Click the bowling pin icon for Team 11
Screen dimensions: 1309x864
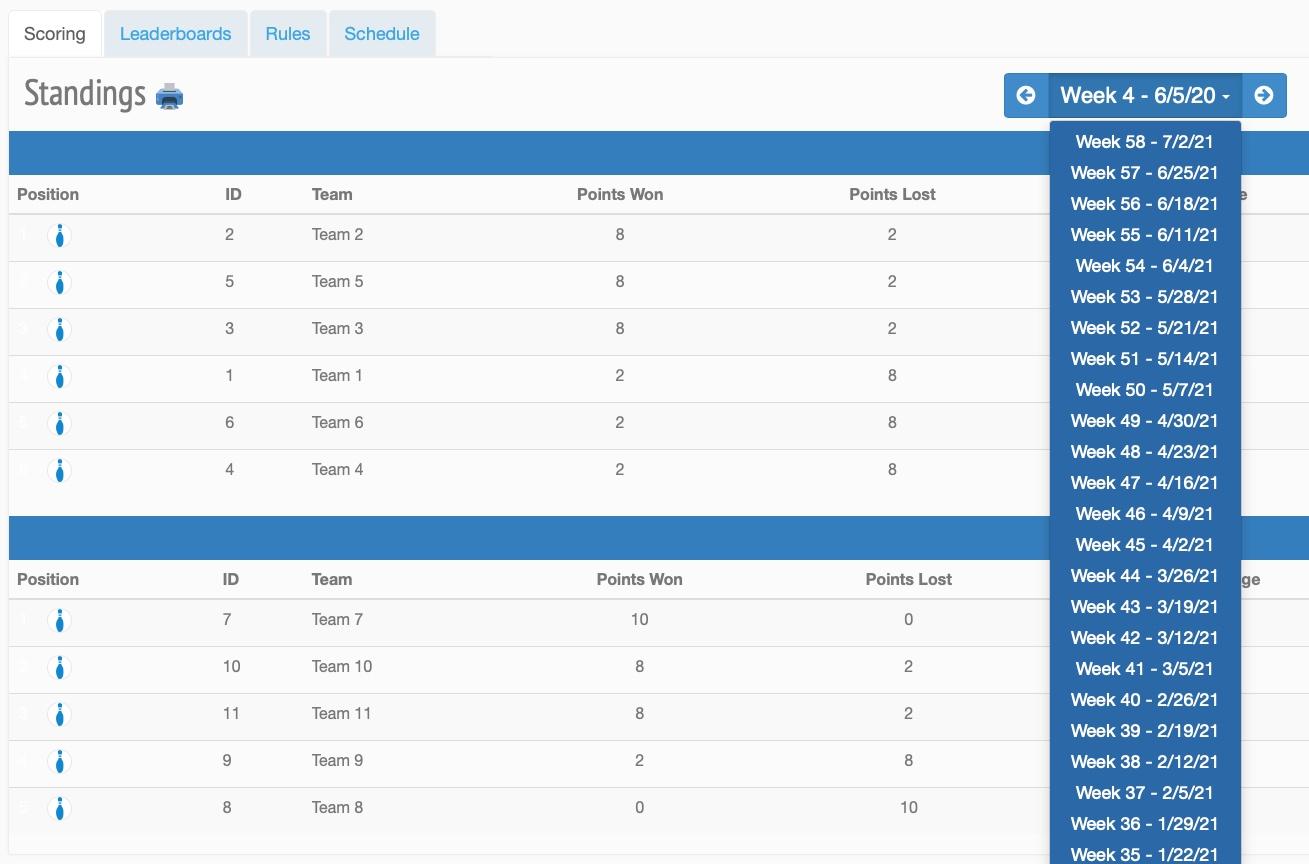tap(60, 715)
